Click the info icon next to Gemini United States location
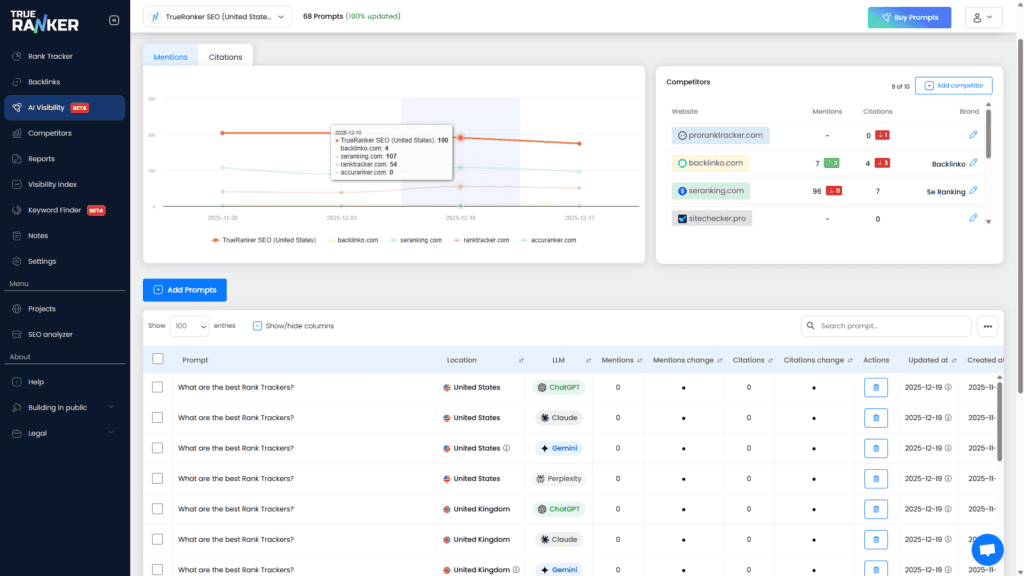1024x576 pixels. pos(507,448)
